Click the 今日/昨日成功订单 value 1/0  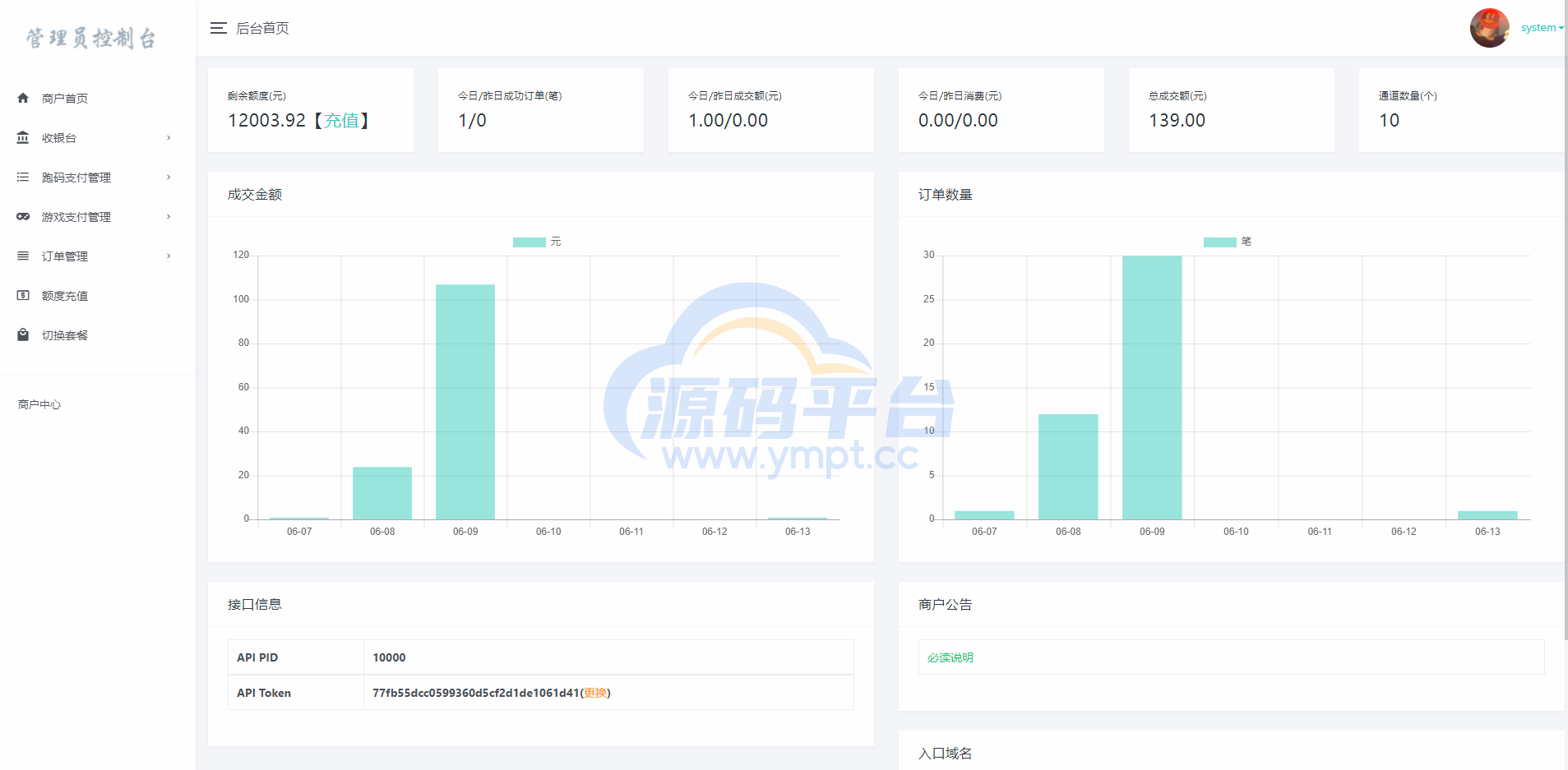(472, 121)
